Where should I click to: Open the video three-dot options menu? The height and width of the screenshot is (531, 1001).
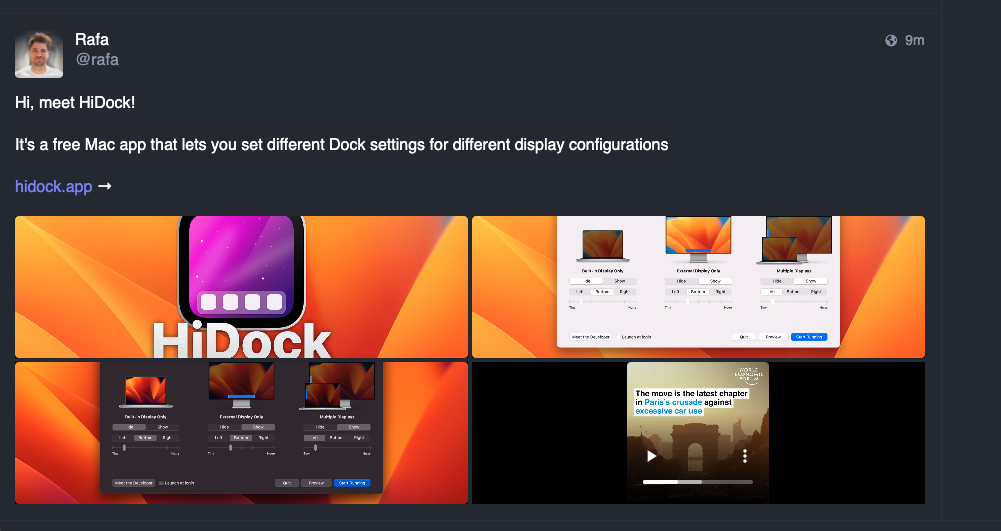point(744,456)
